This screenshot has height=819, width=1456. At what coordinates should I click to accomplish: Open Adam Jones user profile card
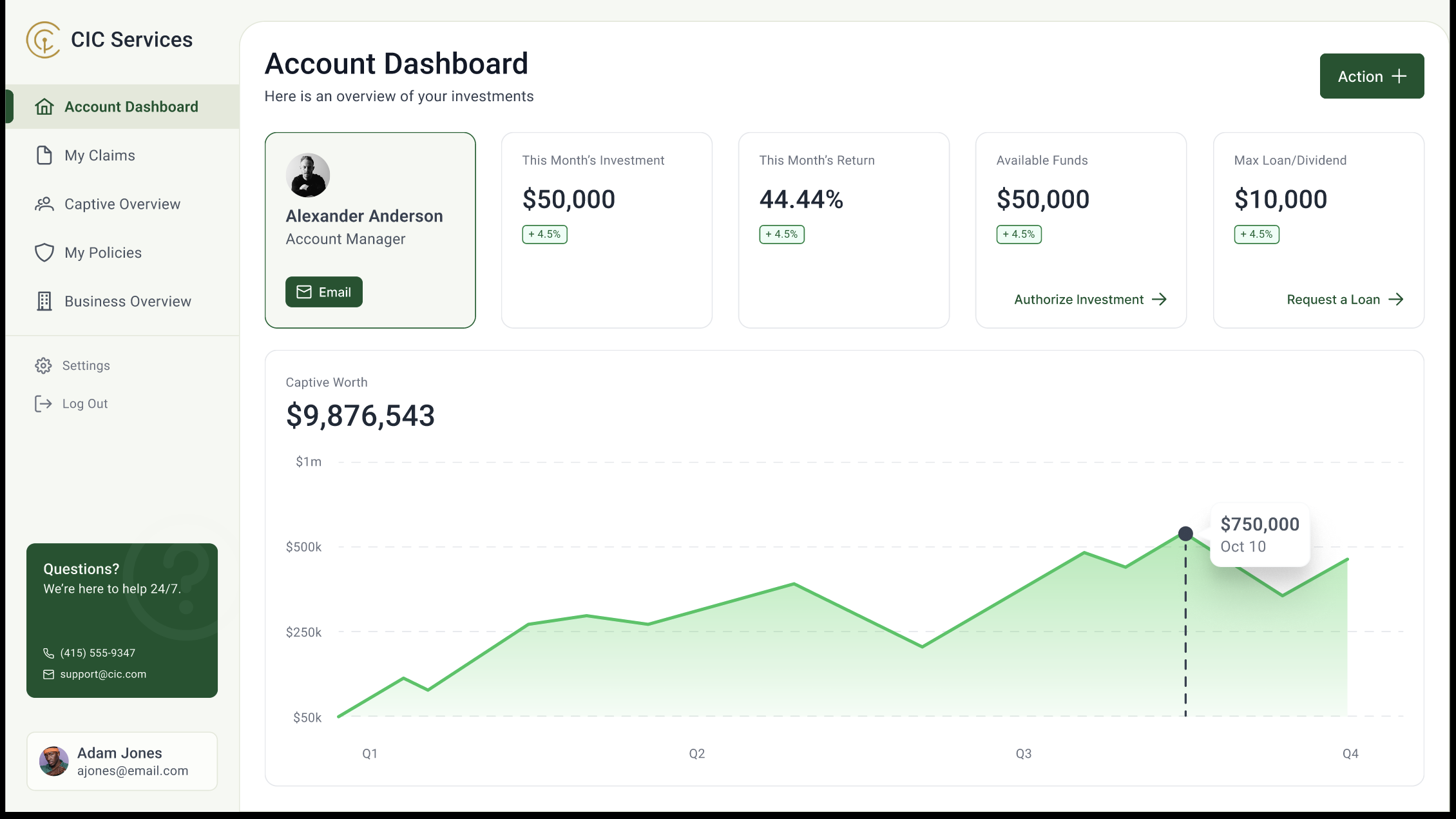[122, 761]
